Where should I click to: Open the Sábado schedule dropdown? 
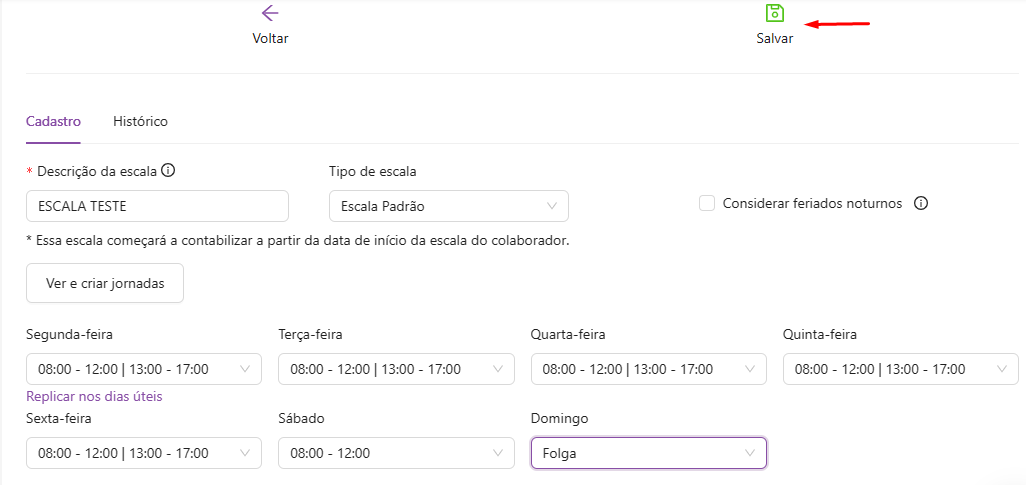(396, 453)
